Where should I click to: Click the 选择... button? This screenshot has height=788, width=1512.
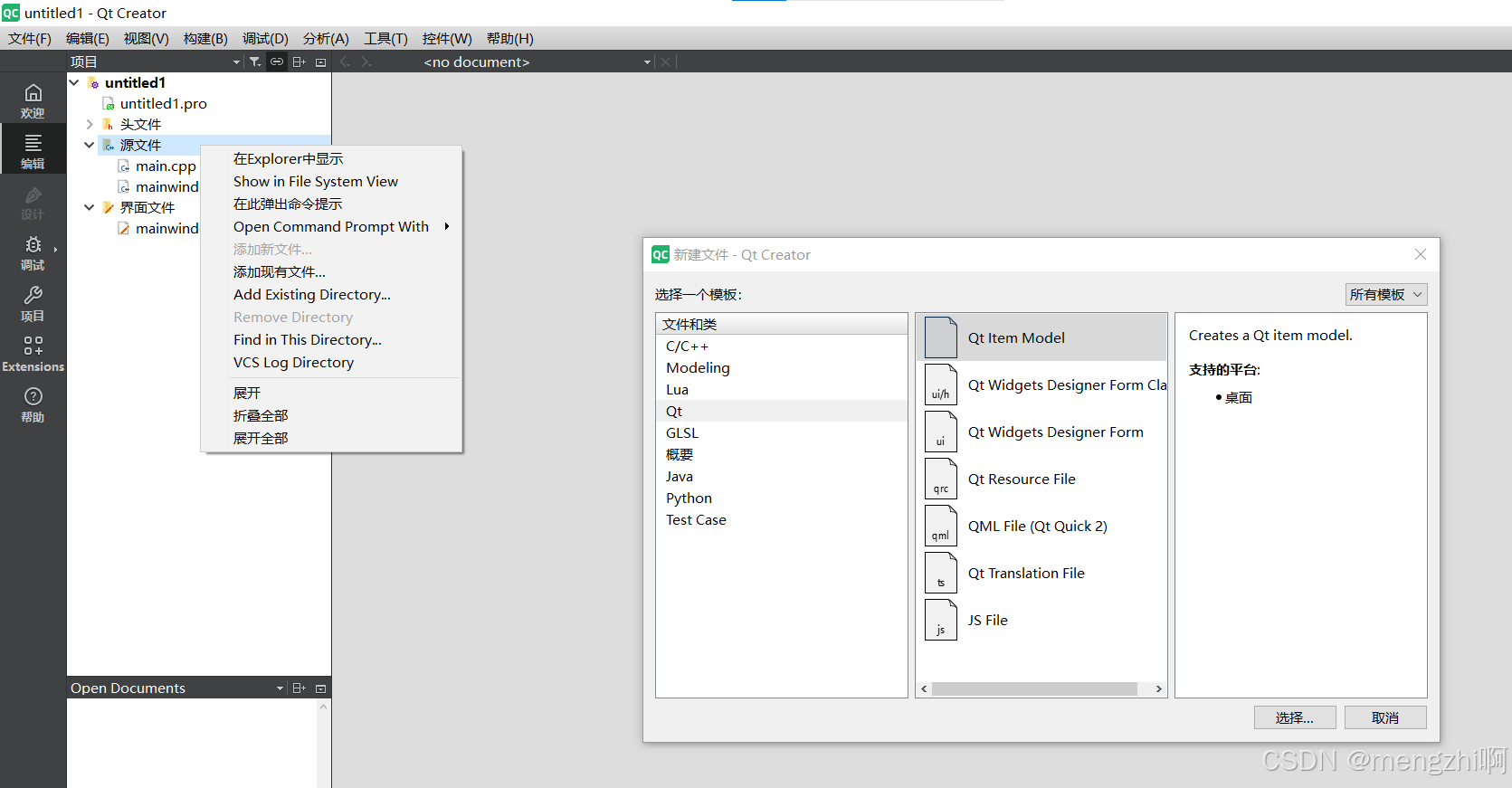pos(1296,717)
